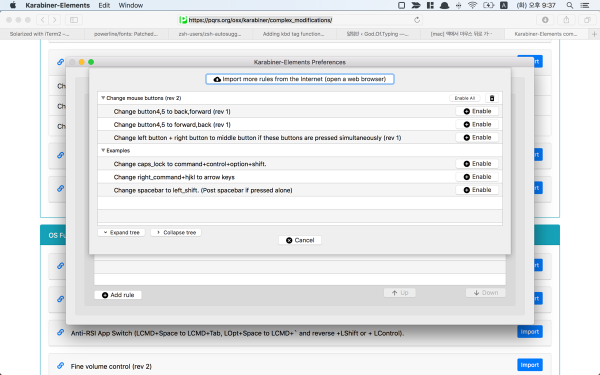
Task: Click the Down button
Action: 486,293
